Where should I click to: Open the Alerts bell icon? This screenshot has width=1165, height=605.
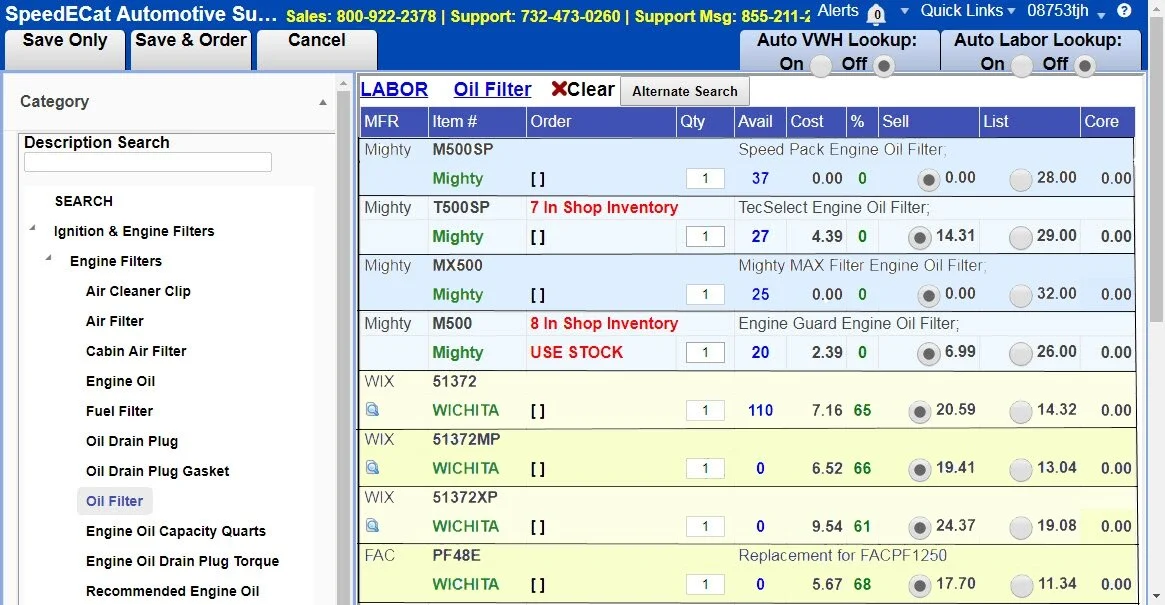(x=877, y=13)
